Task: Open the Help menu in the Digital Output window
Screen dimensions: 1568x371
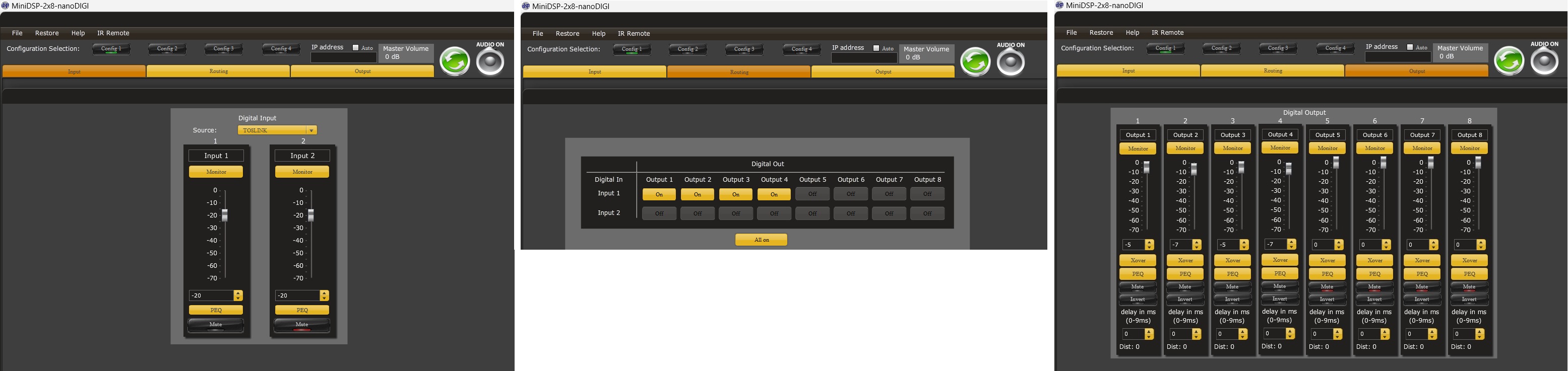Action: point(1132,32)
